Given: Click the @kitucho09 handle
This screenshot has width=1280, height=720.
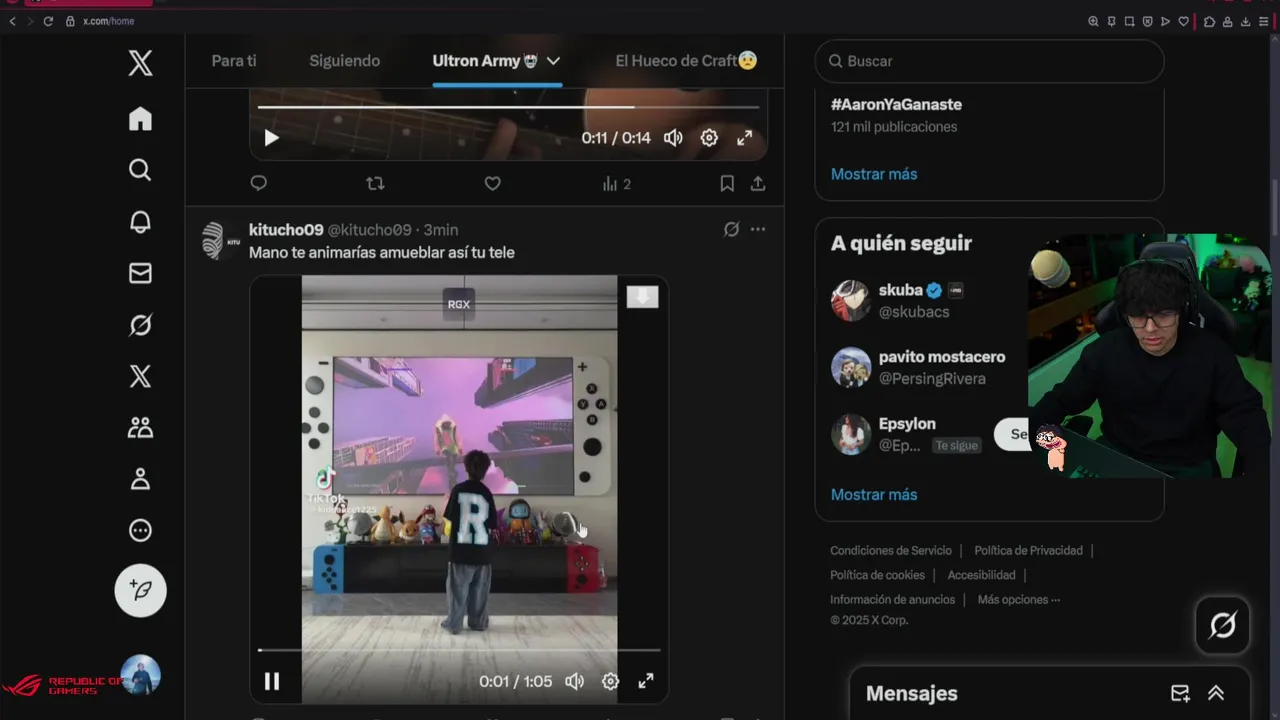Looking at the screenshot, I should [370, 230].
